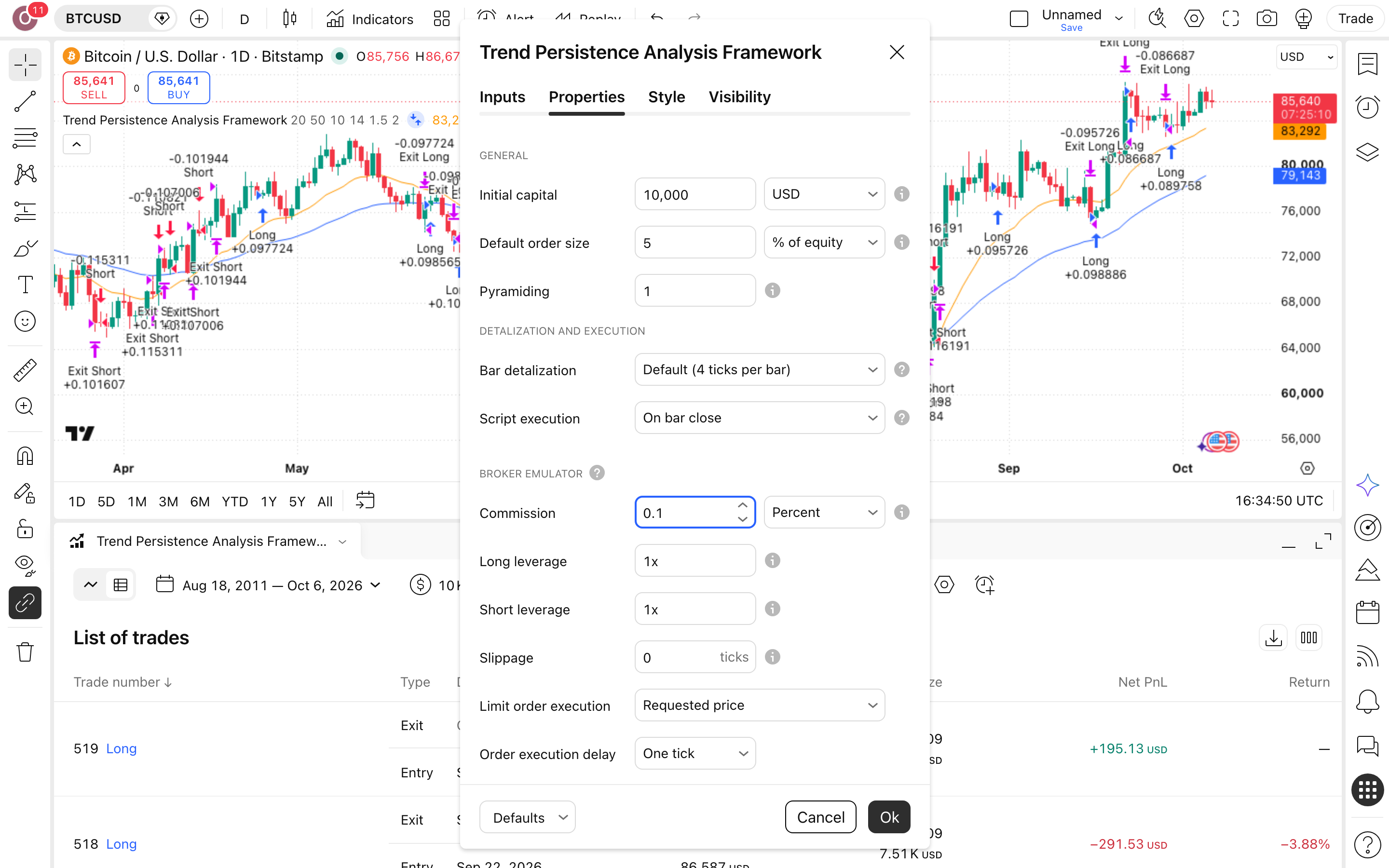The height and width of the screenshot is (868, 1389).
Task: Open candlestick chart style selector
Action: pos(290,19)
